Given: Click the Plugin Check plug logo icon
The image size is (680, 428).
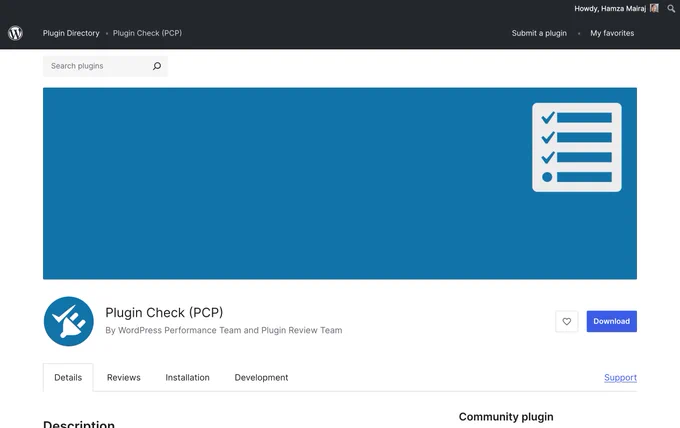Looking at the screenshot, I should coord(69,321).
